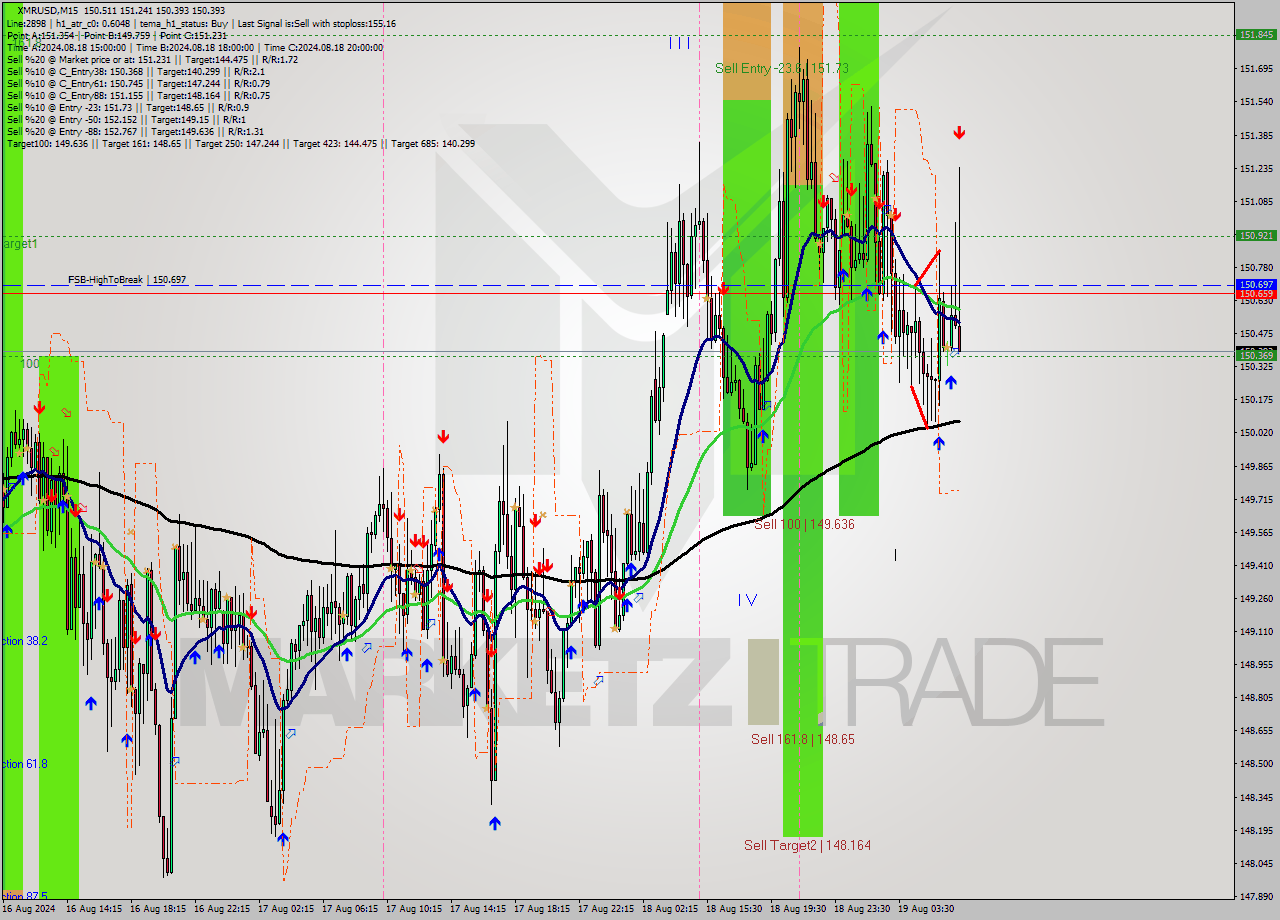Click the 'Line:2898' indicator info line

click(201, 23)
